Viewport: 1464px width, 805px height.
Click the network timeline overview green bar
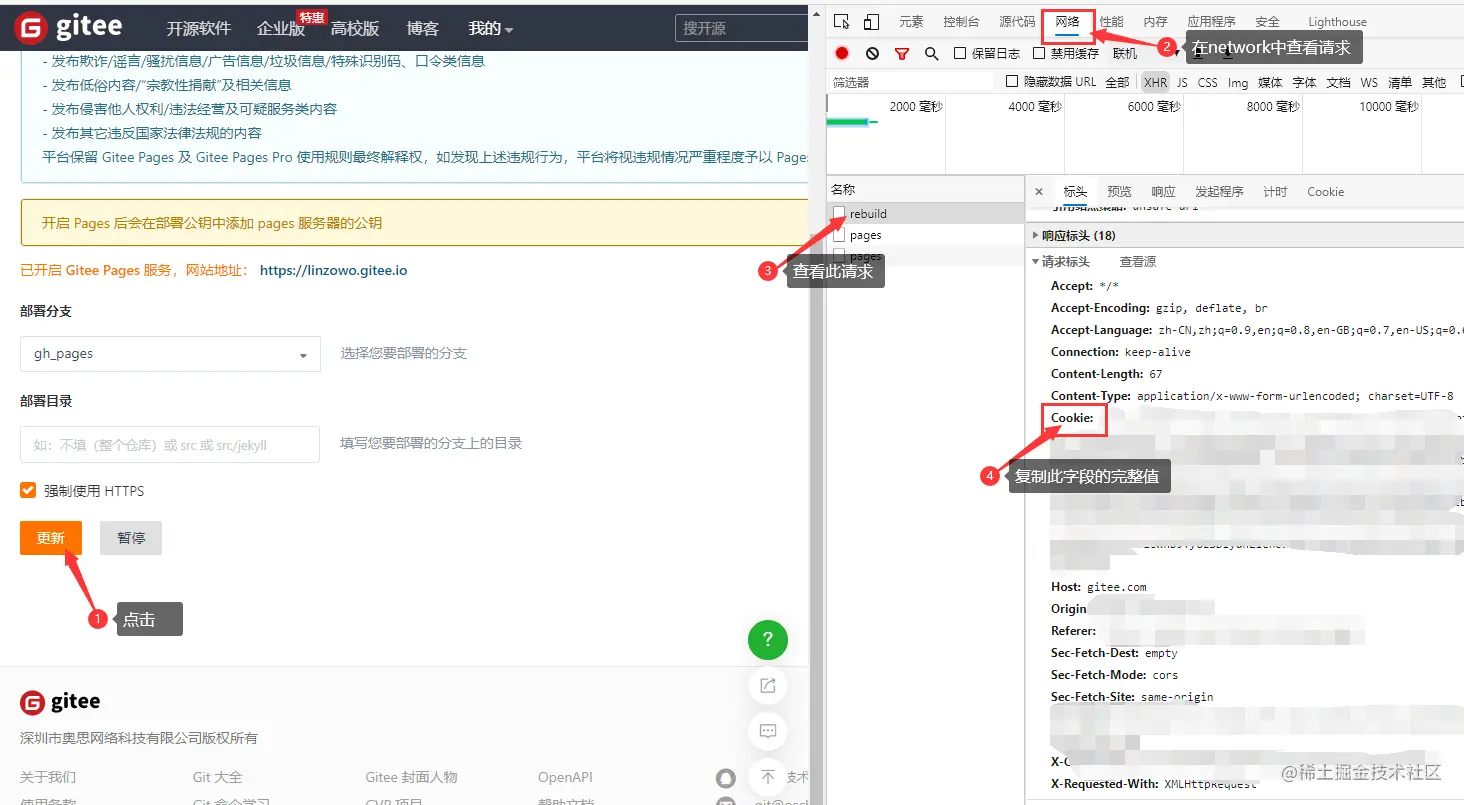(848, 122)
